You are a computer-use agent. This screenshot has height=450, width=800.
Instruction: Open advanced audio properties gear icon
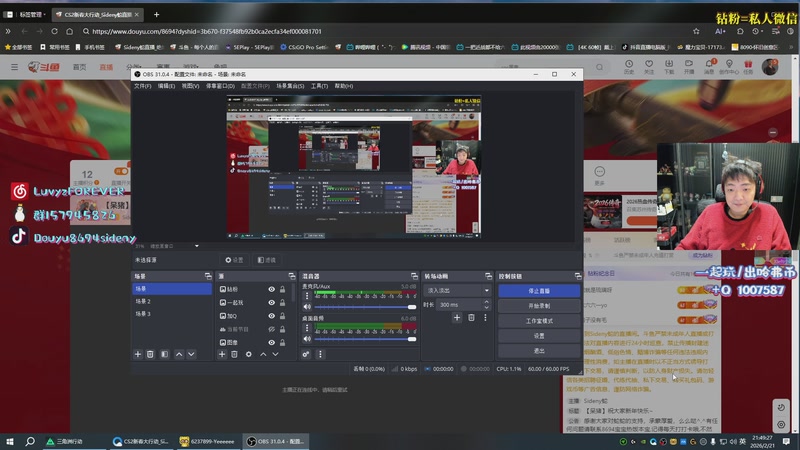306,354
